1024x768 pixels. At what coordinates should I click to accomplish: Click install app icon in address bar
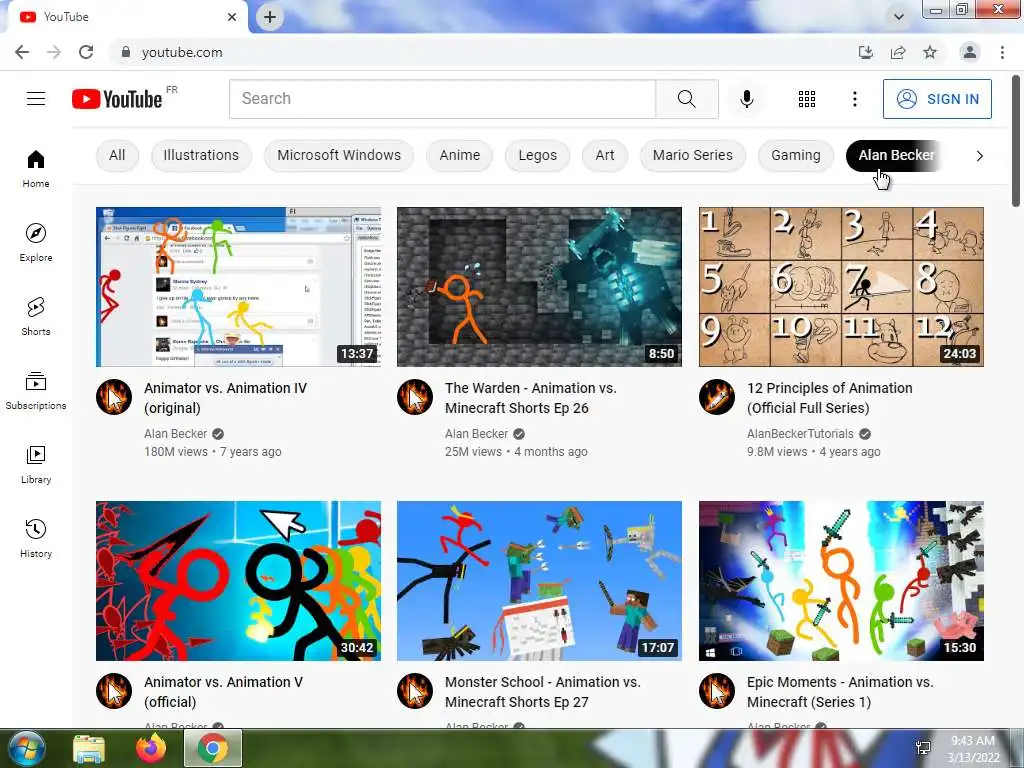click(866, 52)
